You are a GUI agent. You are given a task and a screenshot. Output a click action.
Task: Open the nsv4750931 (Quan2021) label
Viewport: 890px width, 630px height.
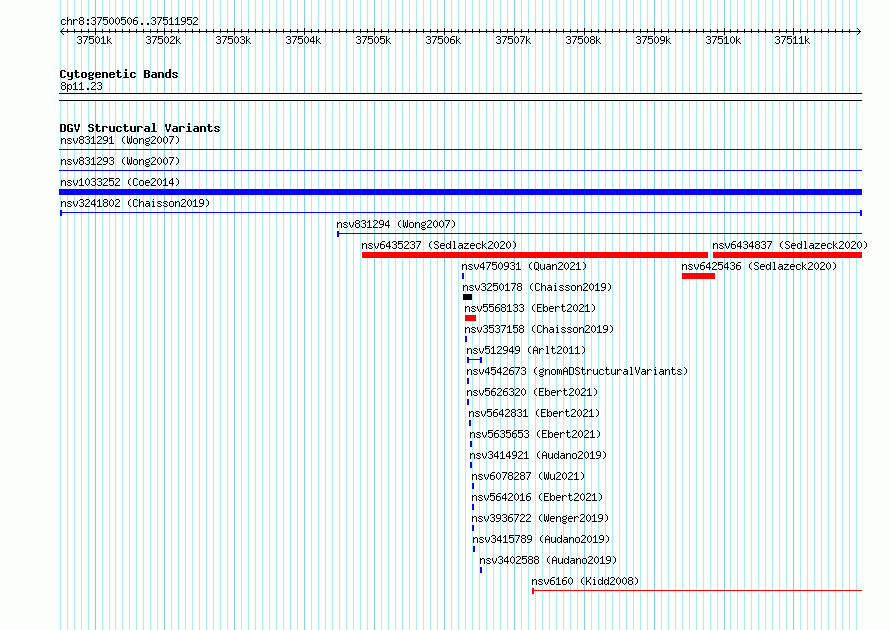click(x=524, y=266)
